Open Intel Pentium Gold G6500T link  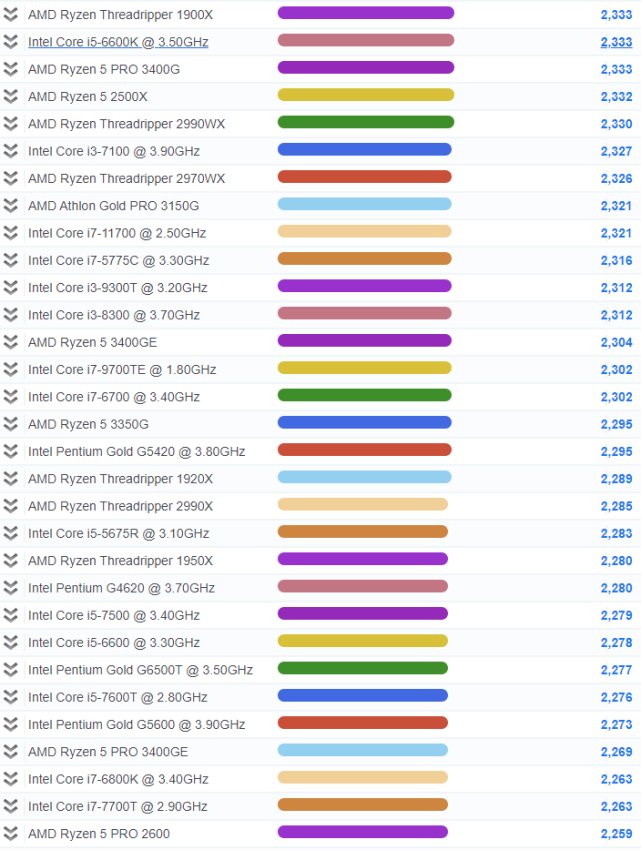click(140, 669)
